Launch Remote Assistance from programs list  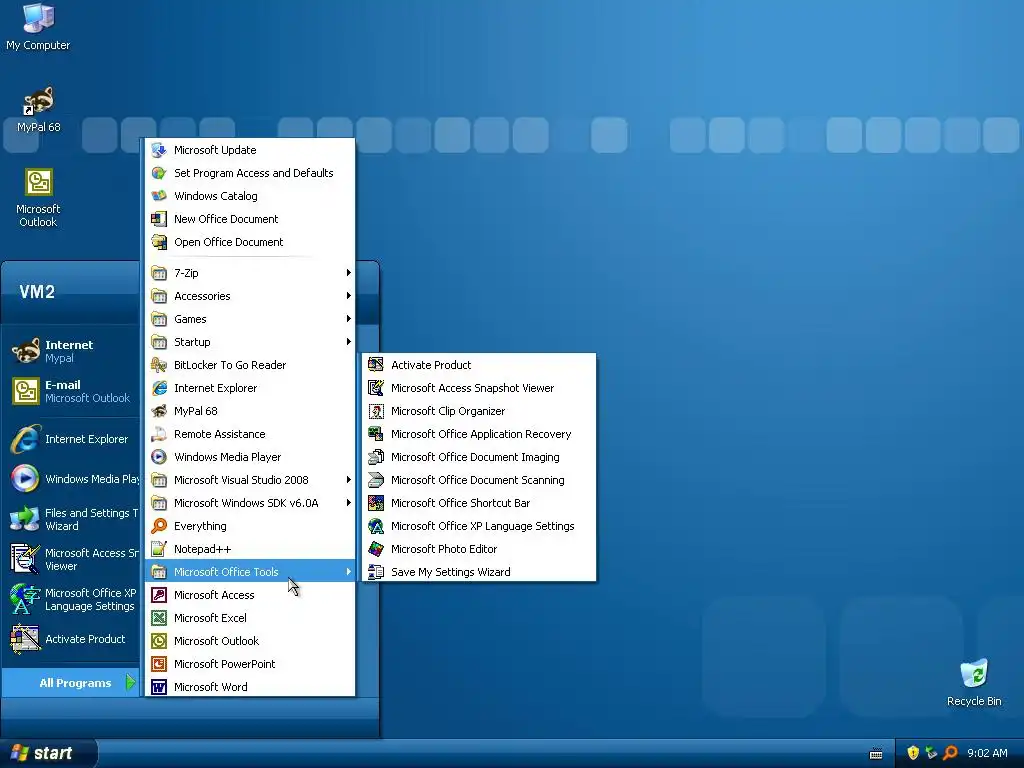(250, 434)
